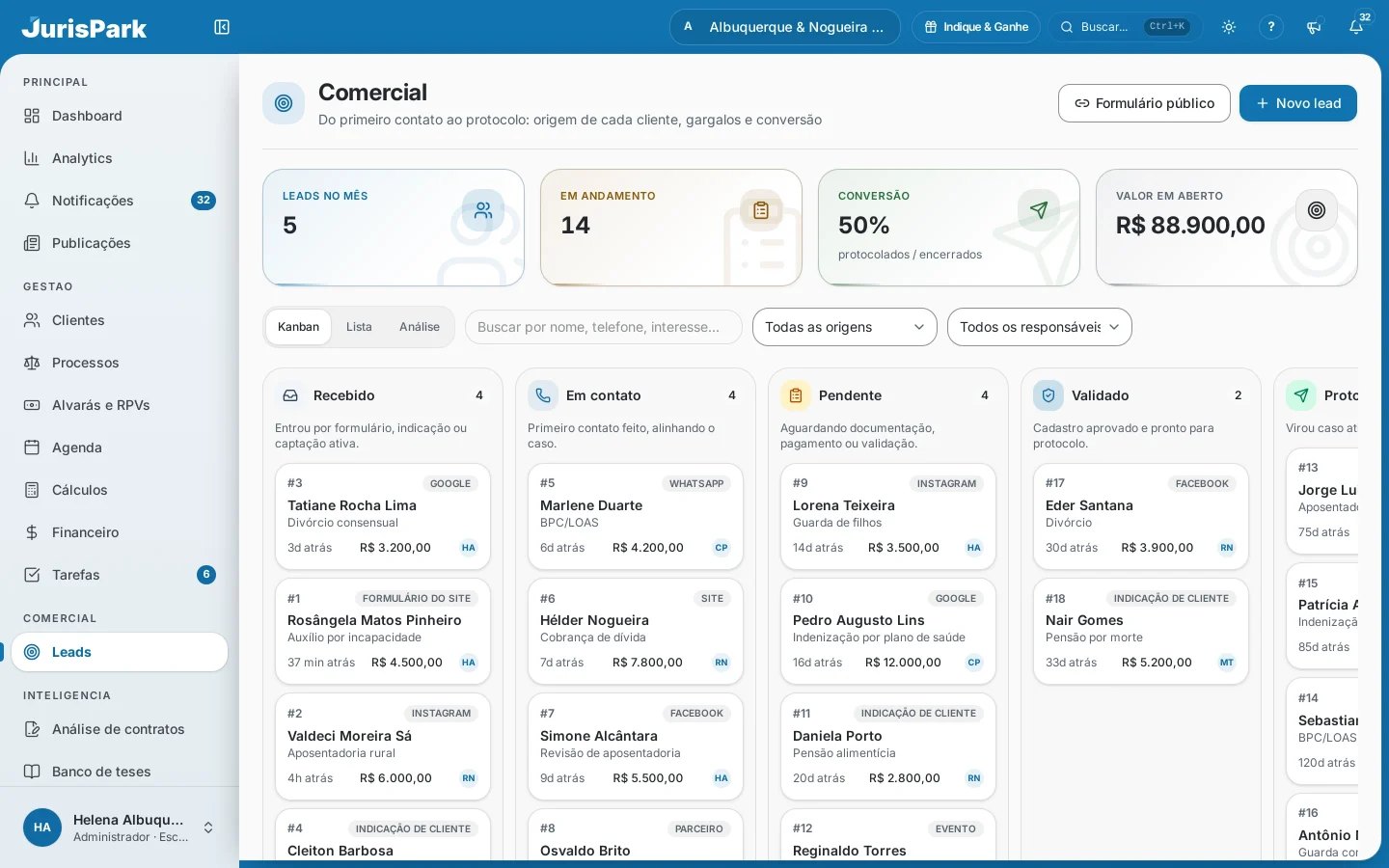
Task: Open Nair Gomes lead card
Action: 1141,632
